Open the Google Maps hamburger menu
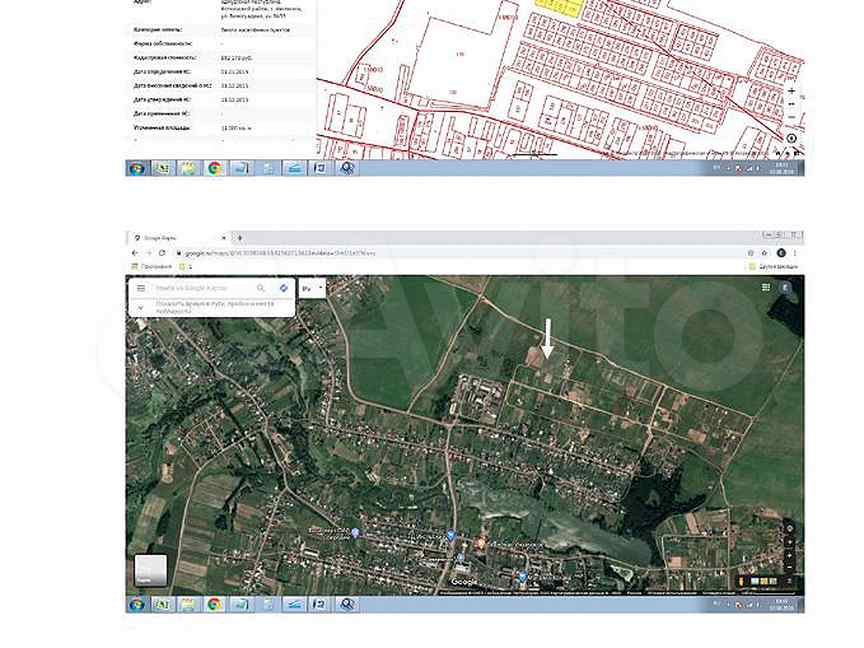The height and width of the screenshot is (648, 864). (141, 288)
